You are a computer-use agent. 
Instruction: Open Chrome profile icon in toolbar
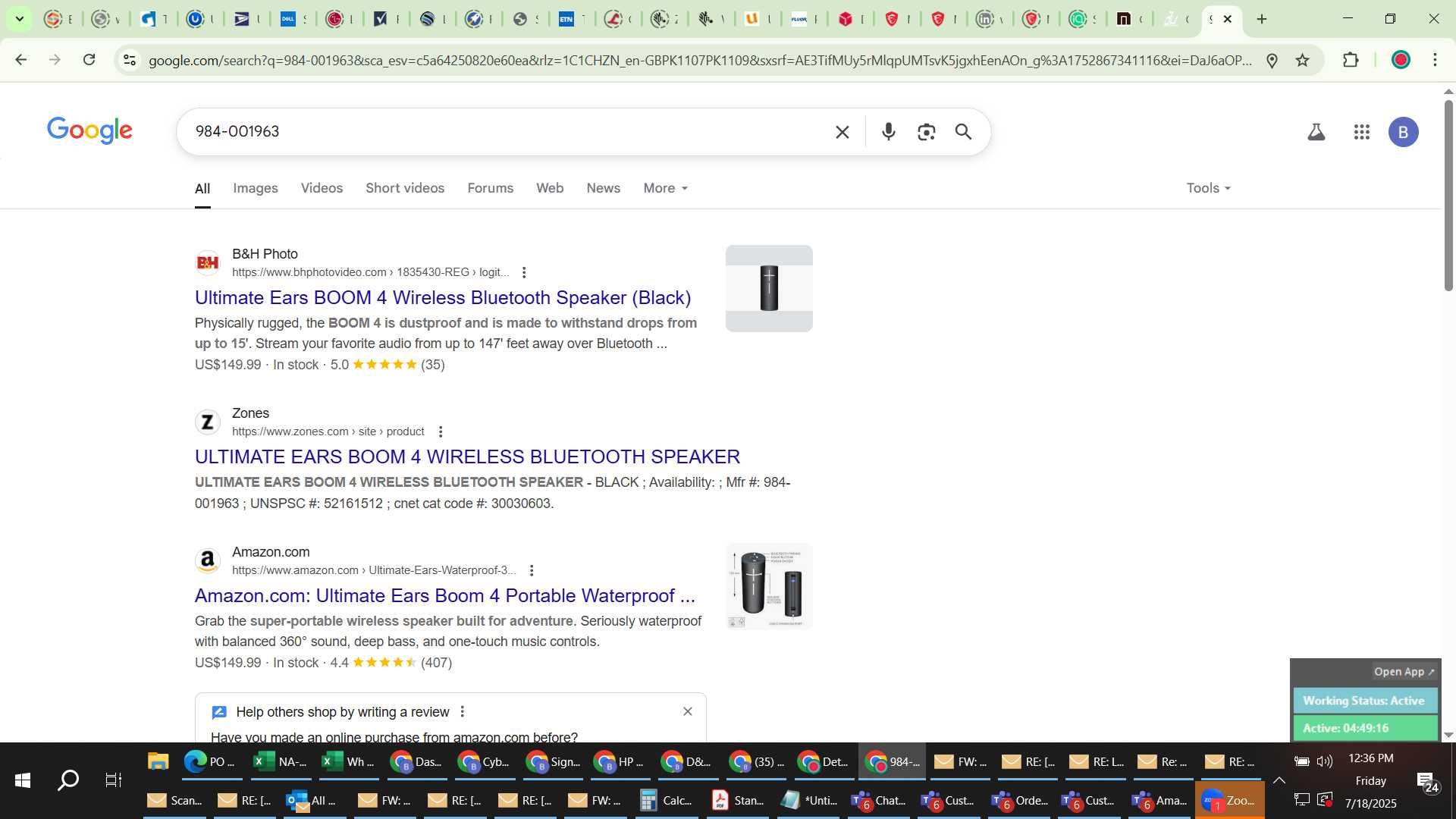click(1401, 61)
